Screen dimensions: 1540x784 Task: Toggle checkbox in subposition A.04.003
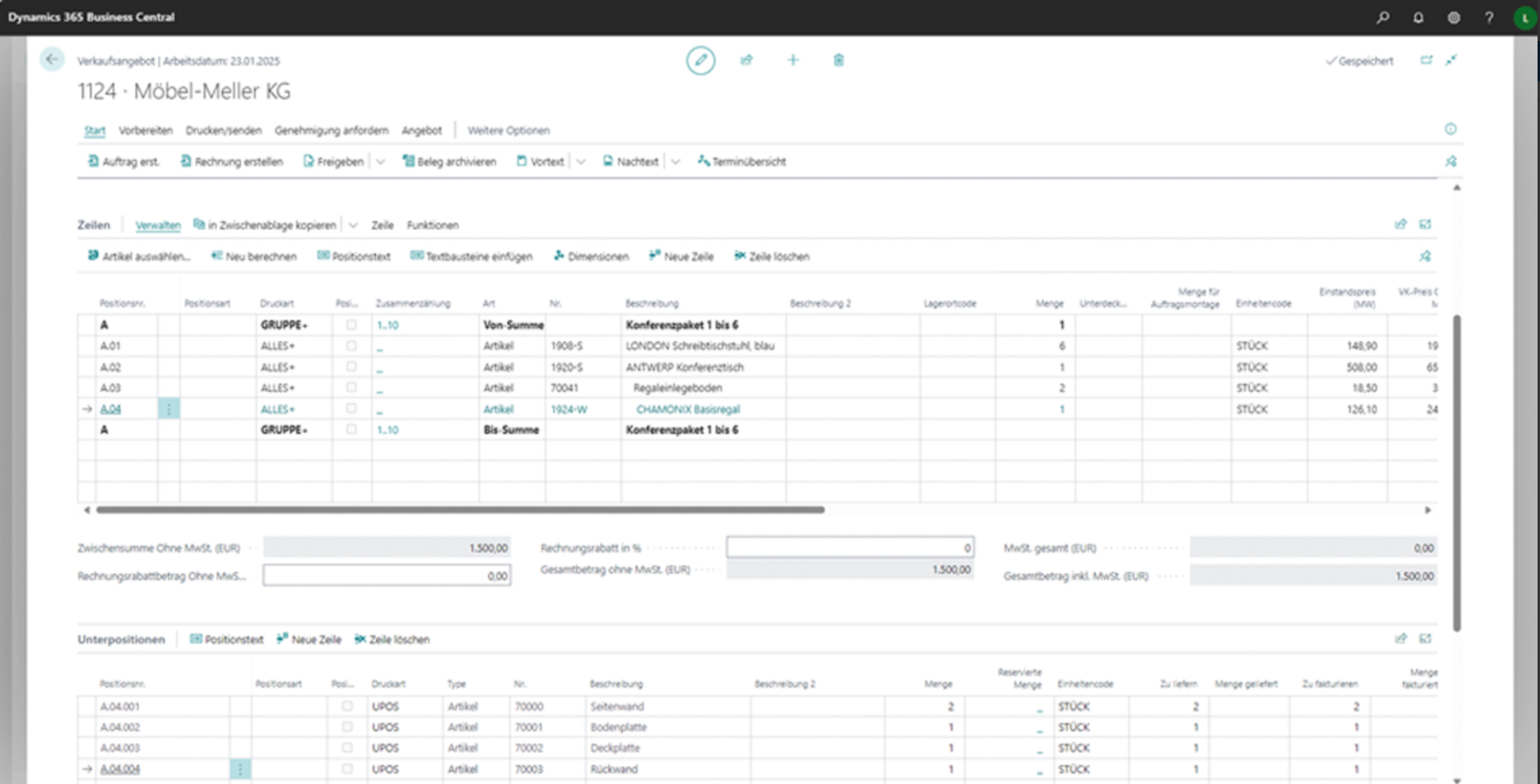tap(346, 748)
